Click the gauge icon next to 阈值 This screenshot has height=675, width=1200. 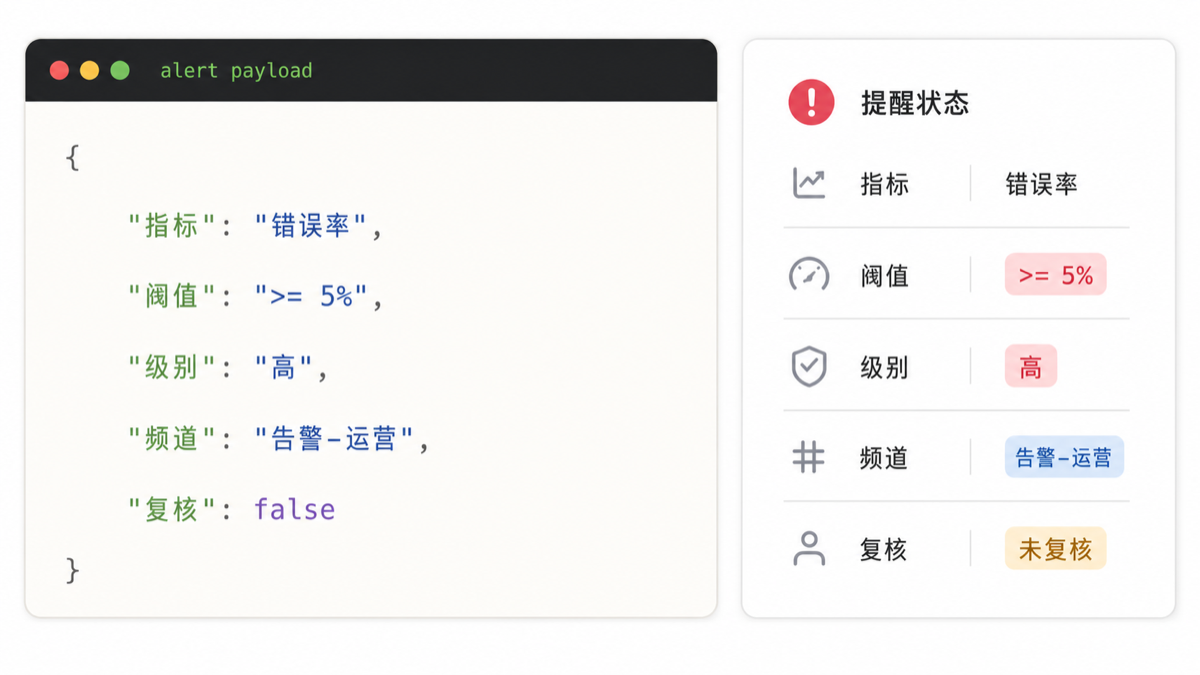coord(809,275)
